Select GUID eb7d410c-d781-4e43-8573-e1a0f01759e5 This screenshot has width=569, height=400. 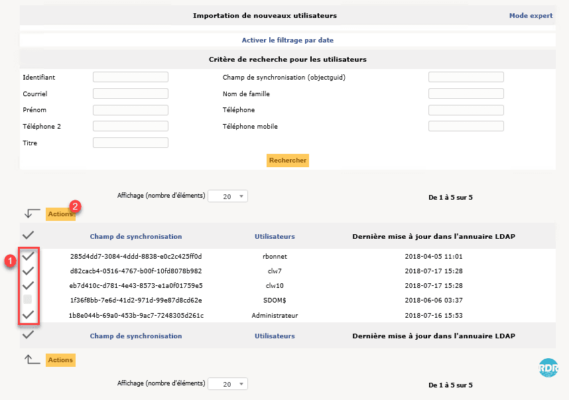pyautogui.click(x=136, y=286)
